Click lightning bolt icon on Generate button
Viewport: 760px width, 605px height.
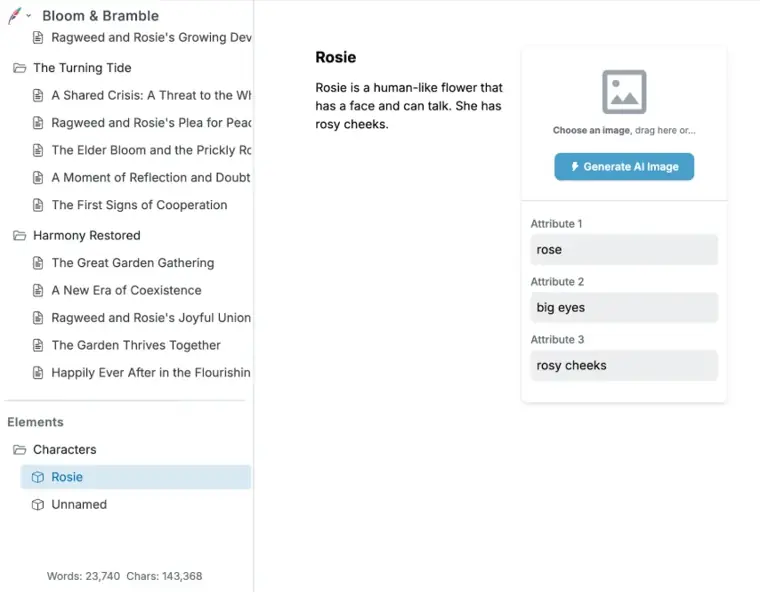575,167
